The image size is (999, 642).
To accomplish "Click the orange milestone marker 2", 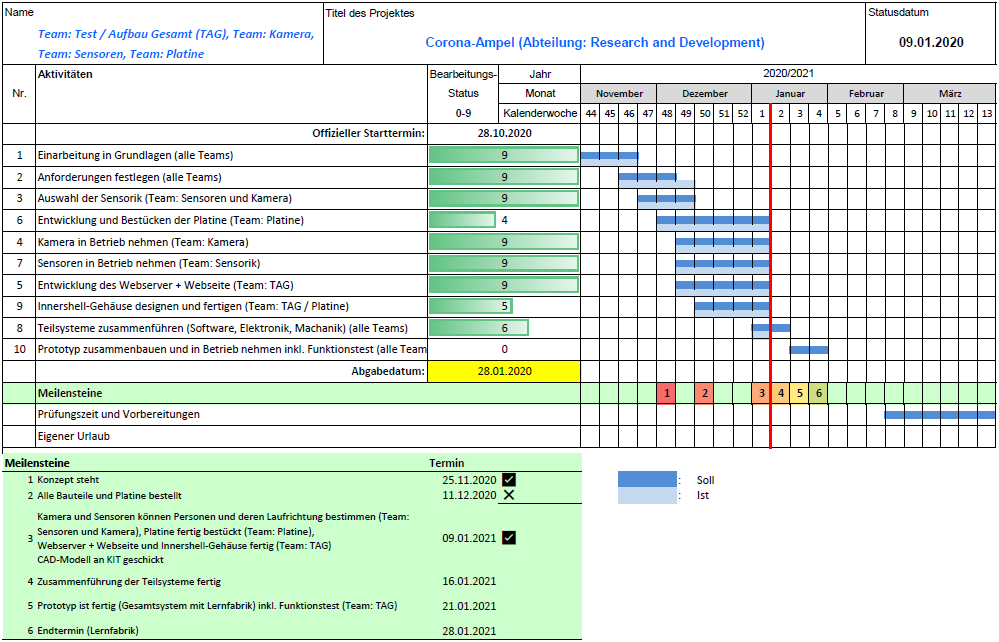I will click(703, 391).
